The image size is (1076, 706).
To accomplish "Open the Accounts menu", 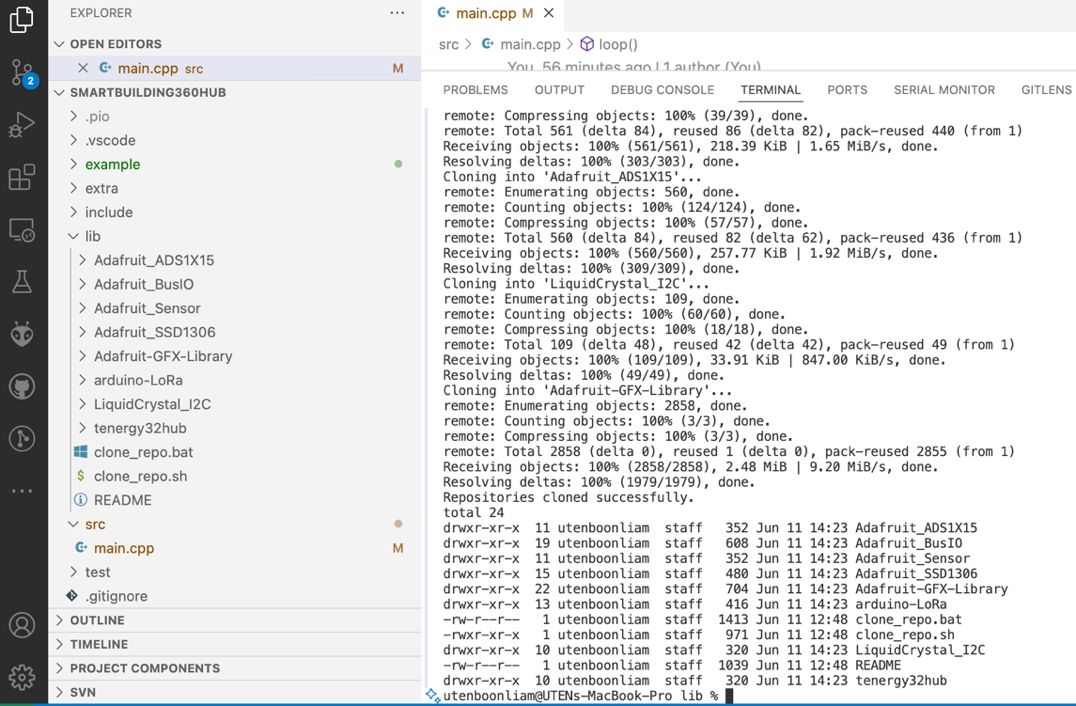I will tap(21, 625).
